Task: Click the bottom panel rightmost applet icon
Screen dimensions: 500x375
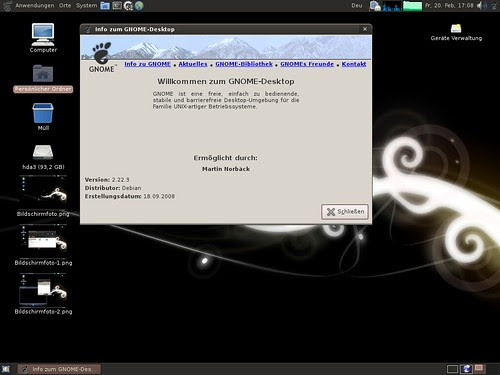Action: [x=479, y=368]
